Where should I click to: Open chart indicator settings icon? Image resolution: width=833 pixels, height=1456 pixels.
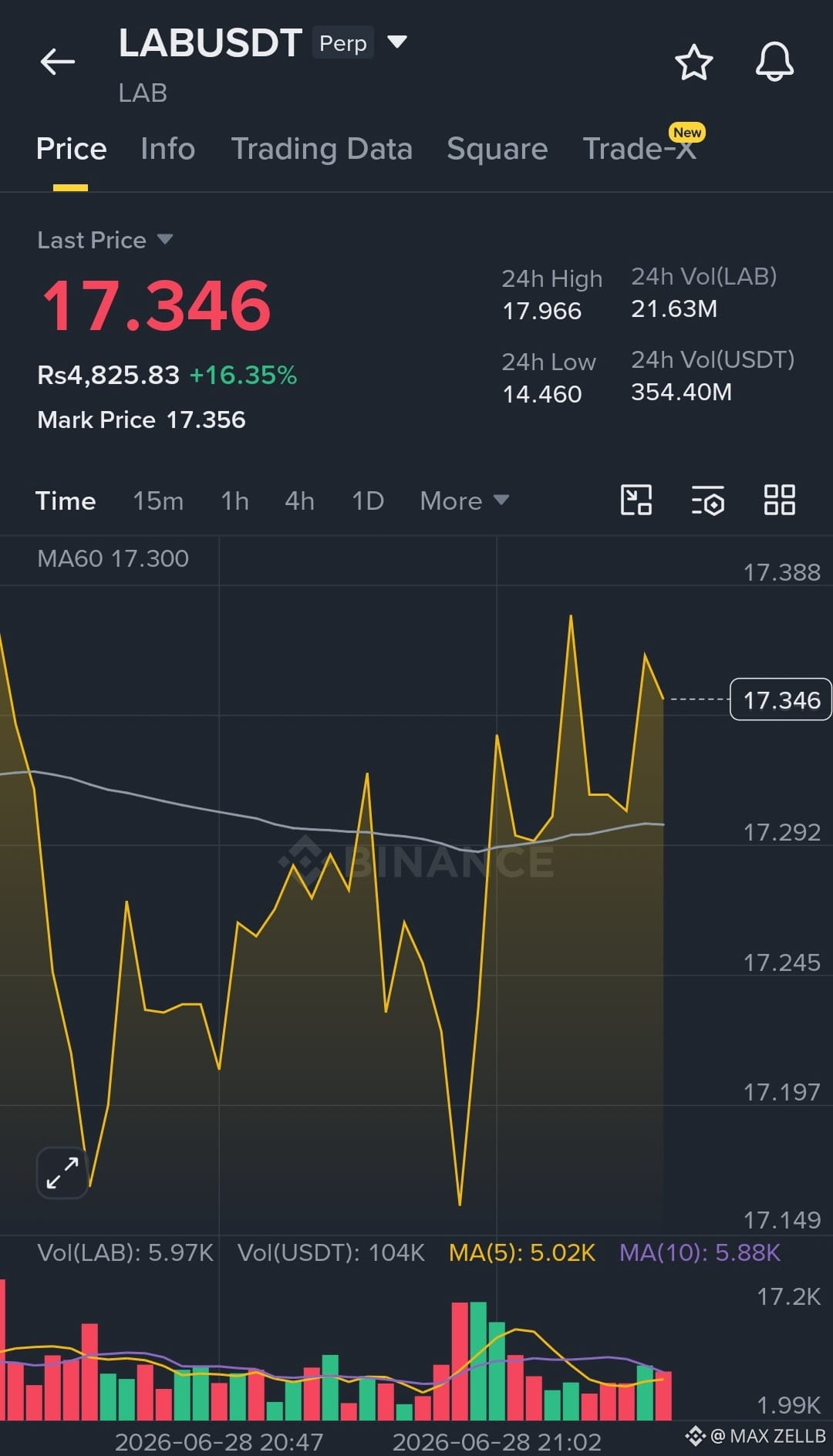tap(708, 500)
